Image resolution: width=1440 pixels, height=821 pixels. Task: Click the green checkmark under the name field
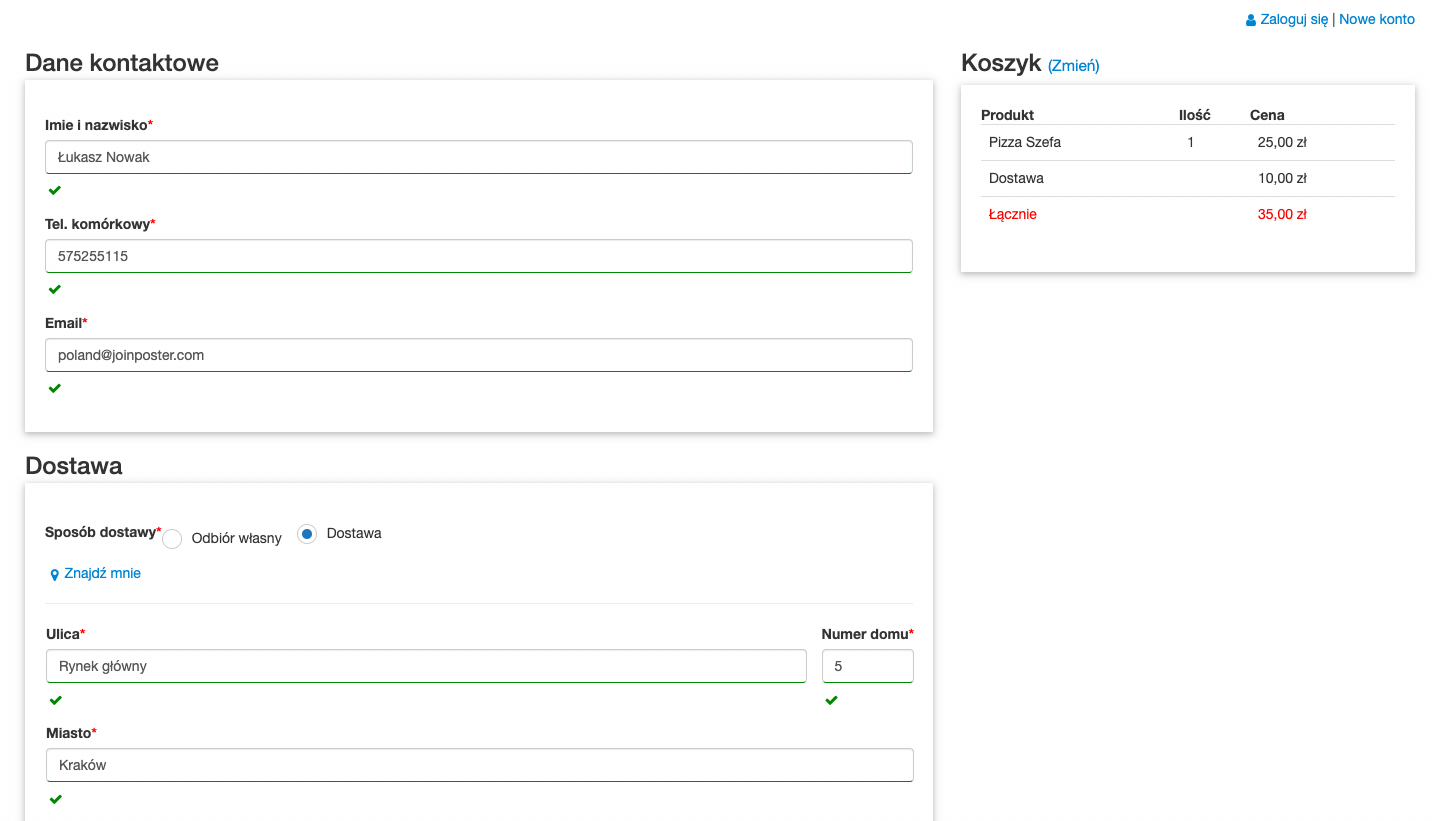pos(55,190)
